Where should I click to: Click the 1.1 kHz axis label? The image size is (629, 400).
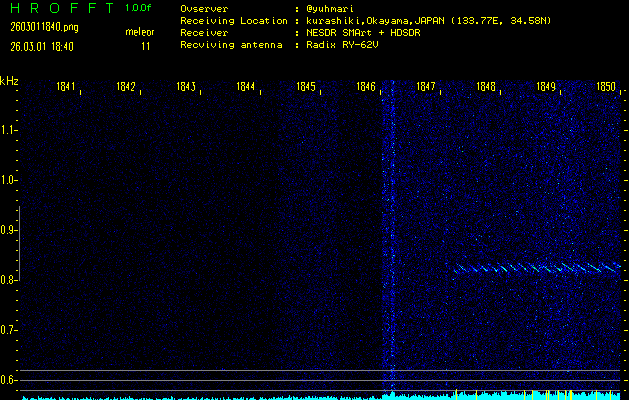point(7,130)
